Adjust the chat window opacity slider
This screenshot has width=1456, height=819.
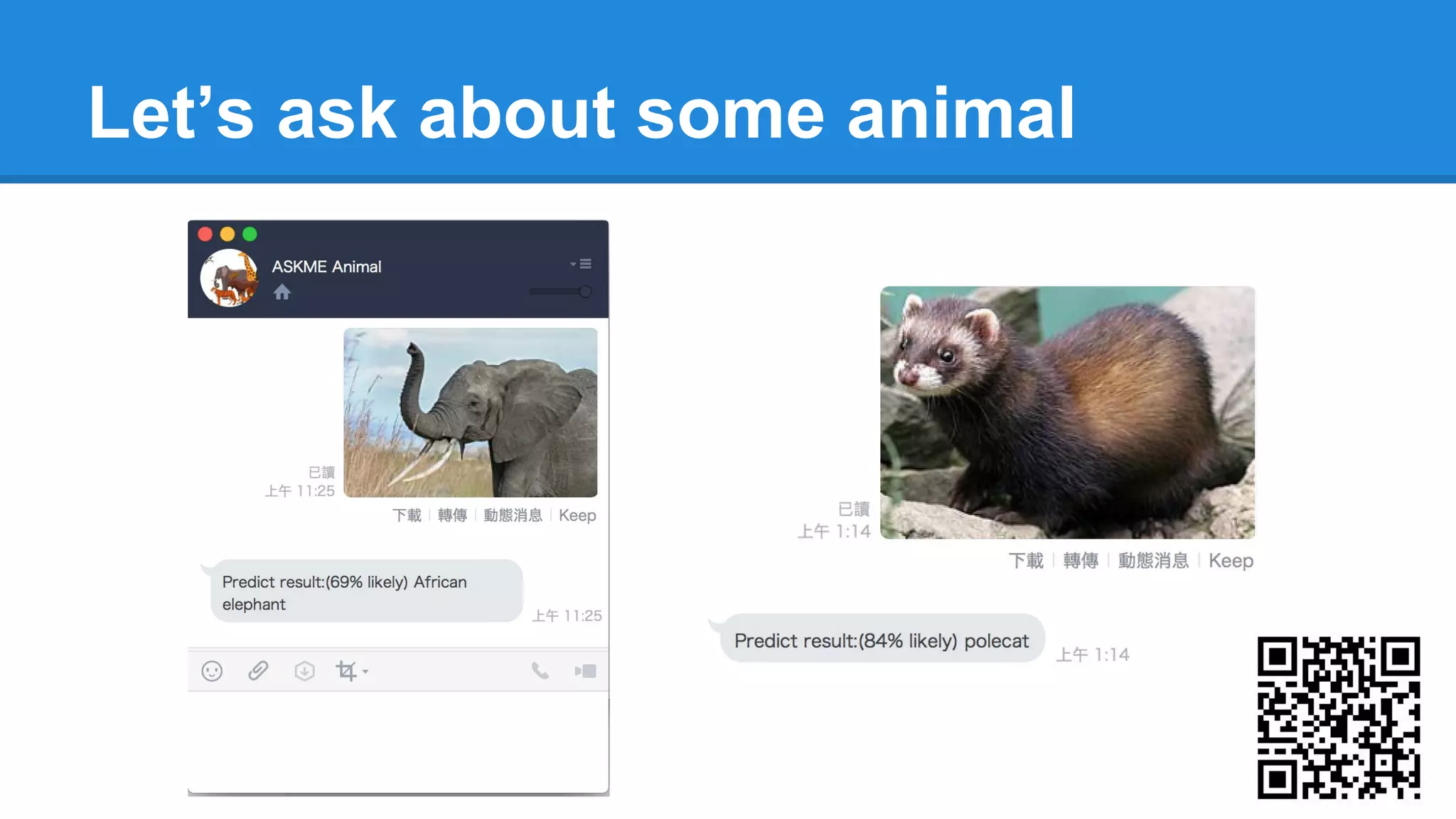tap(560, 291)
